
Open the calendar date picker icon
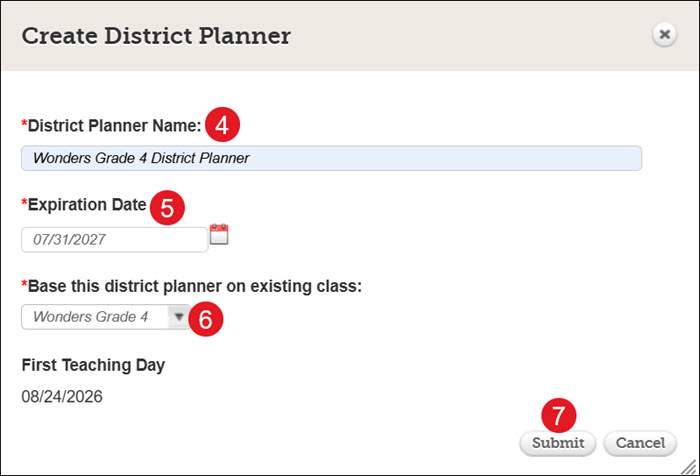pyautogui.click(x=219, y=234)
